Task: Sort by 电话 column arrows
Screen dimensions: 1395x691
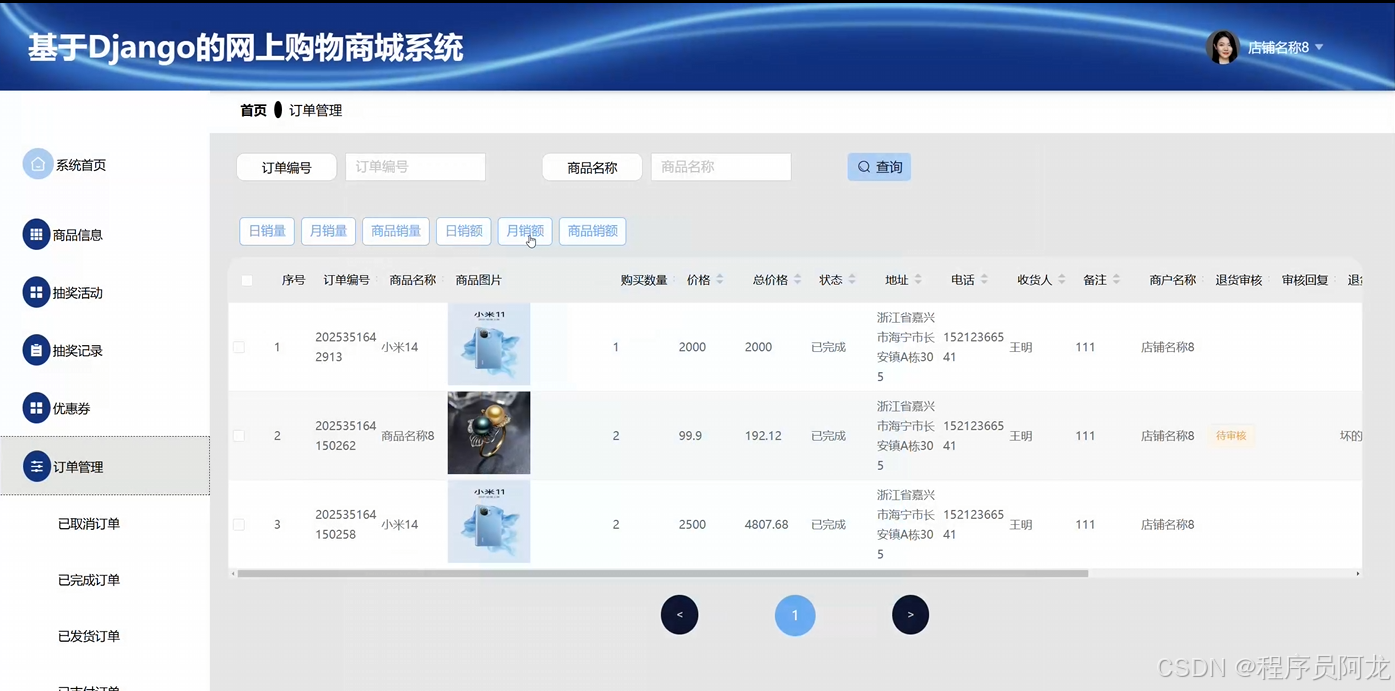Action: [984, 280]
